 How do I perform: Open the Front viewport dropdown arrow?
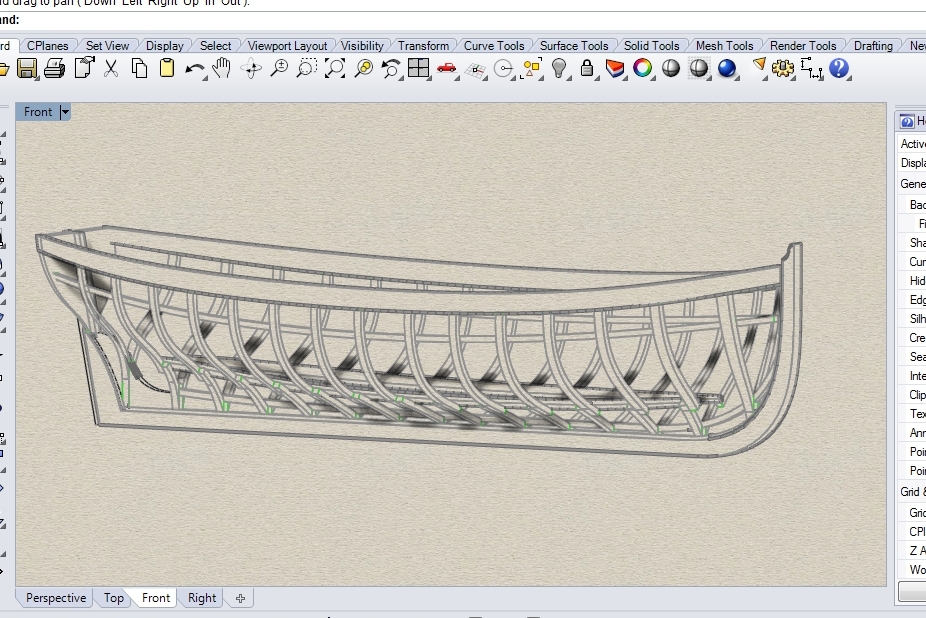(65, 112)
